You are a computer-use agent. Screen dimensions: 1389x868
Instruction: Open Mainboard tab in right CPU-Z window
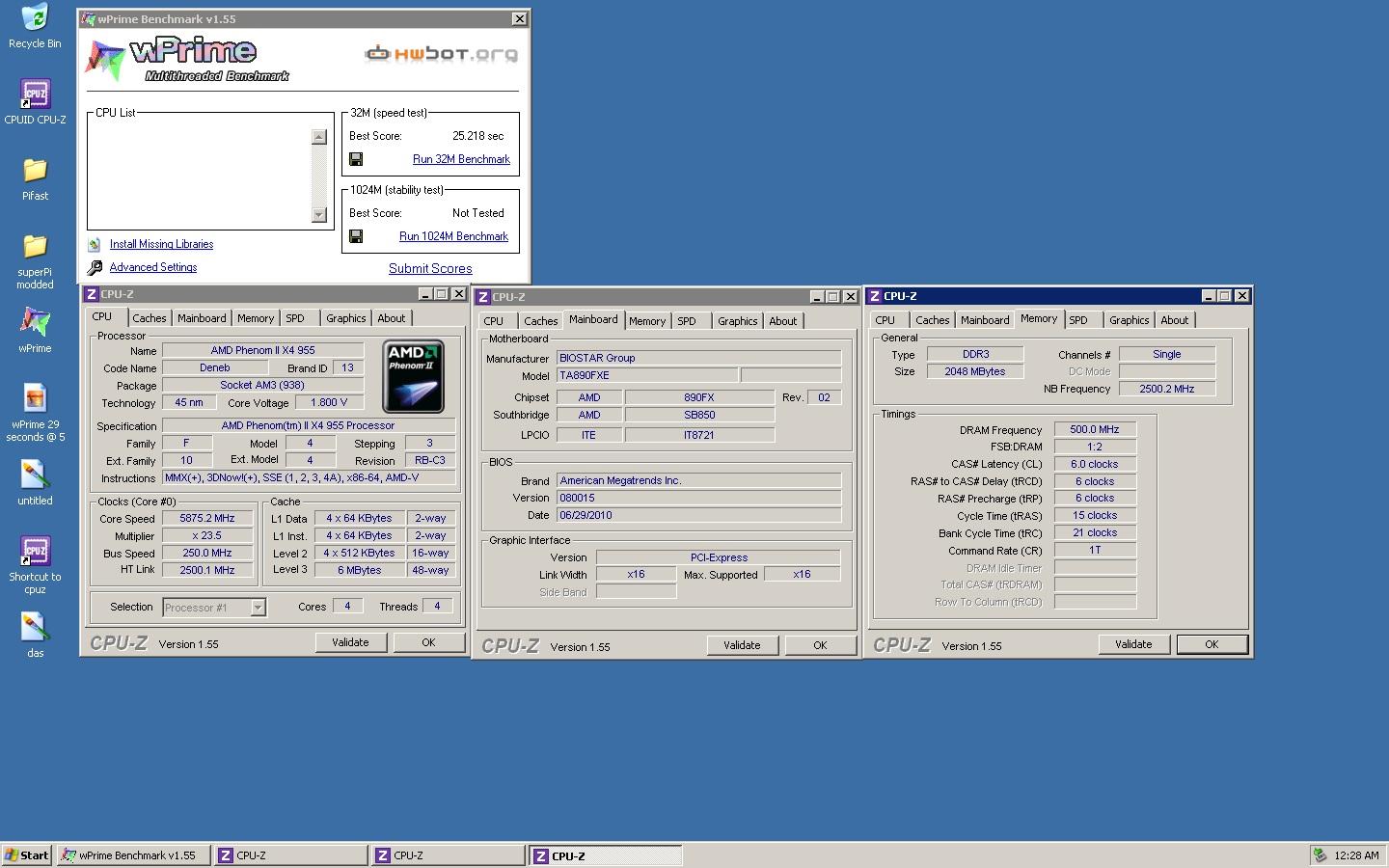pyautogui.click(x=985, y=320)
